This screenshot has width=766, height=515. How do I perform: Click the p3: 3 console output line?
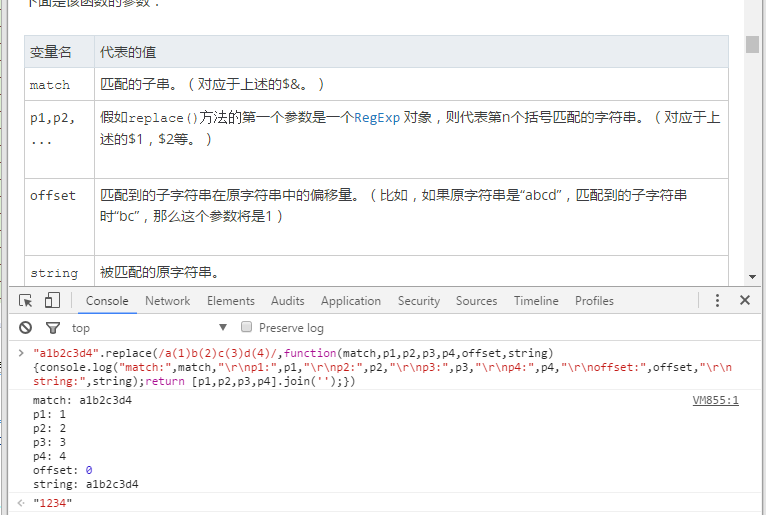pyautogui.click(x=49, y=442)
